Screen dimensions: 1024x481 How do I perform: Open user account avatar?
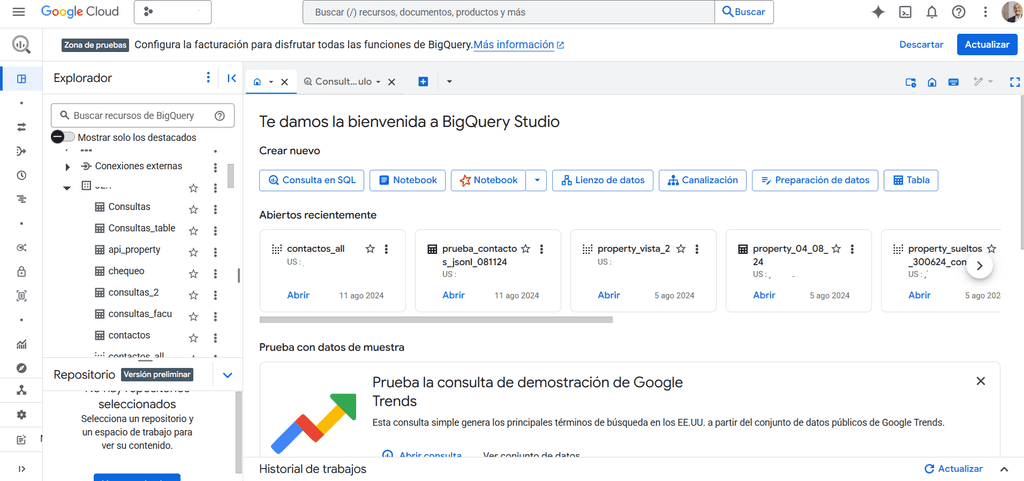click(x=1012, y=12)
